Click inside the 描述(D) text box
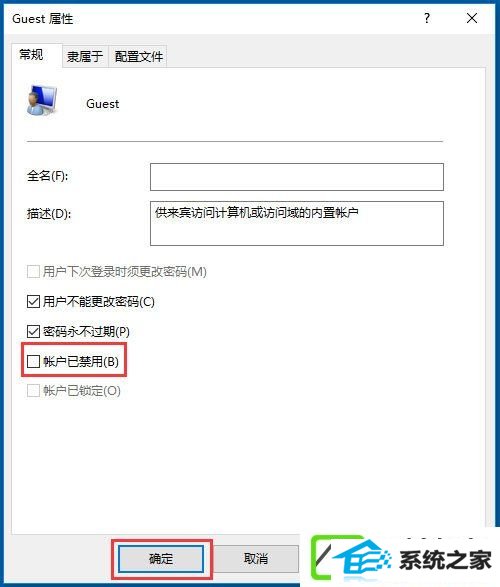This screenshot has height=587, width=500. 297,223
